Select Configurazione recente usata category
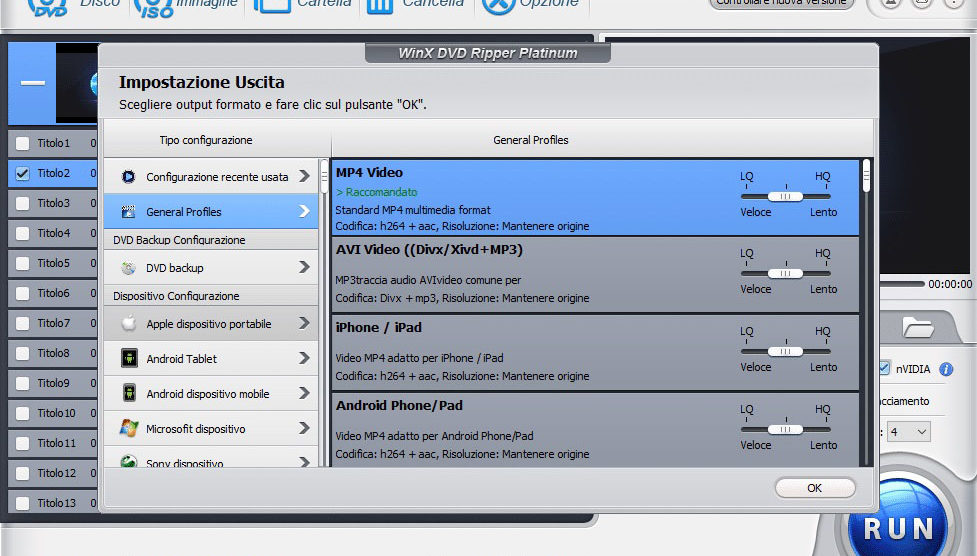The image size is (977, 556). [211, 176]
